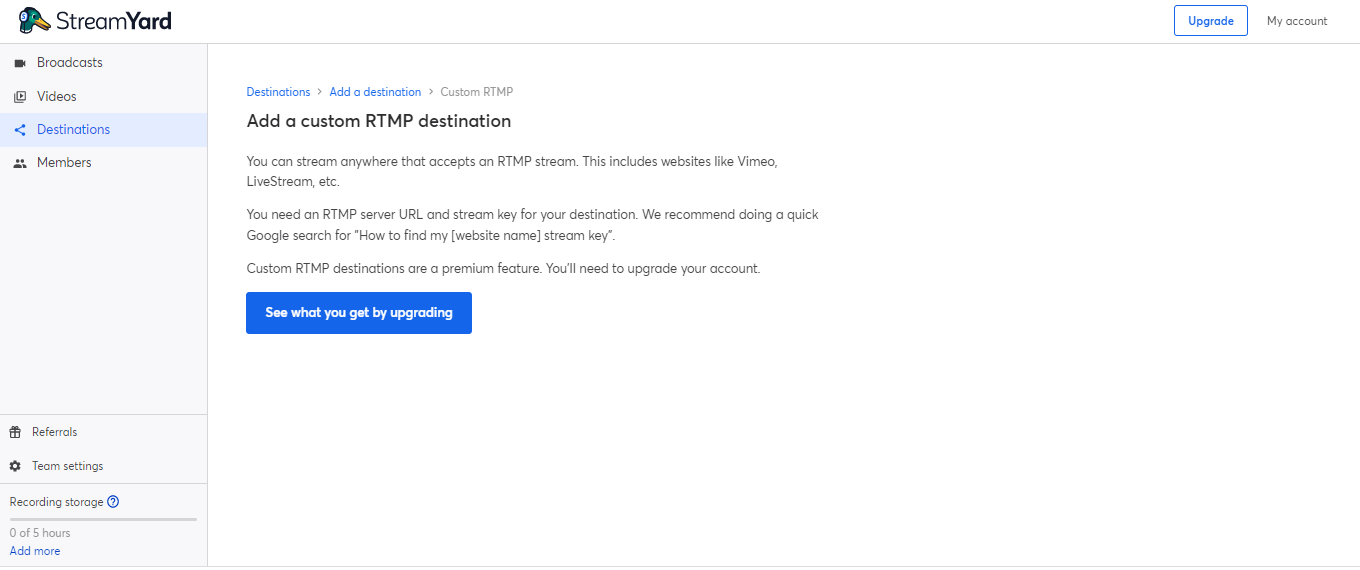
Task: Click the Members people icon in sidebar
Action: pos(19,163)
